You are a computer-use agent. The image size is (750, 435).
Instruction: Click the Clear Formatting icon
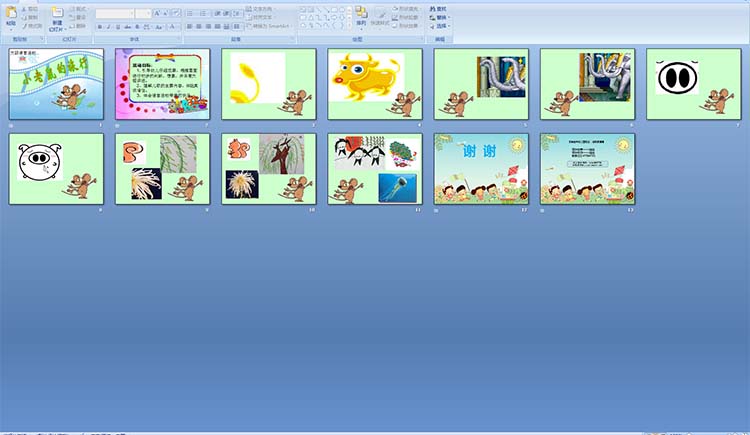tap(176, 13)
